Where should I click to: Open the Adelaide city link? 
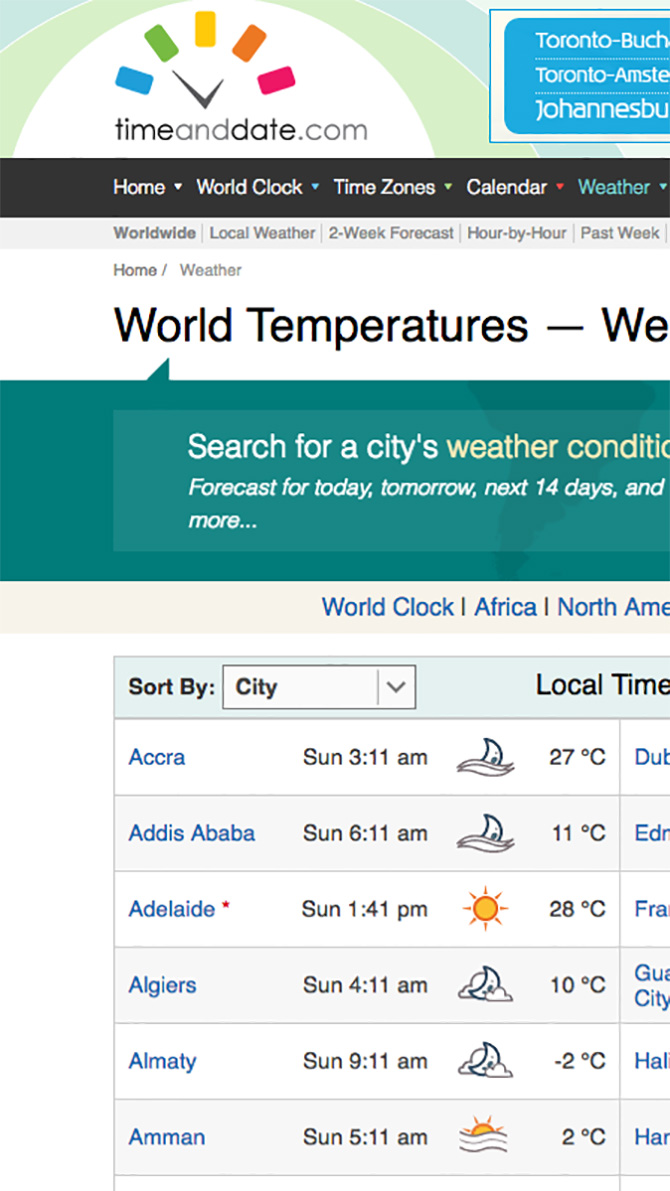[x=172, y=909]
